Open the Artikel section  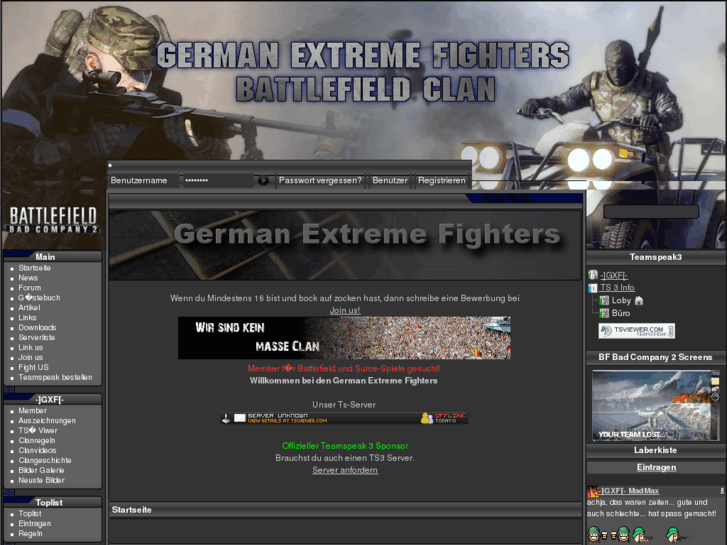(x=29, y=308)
